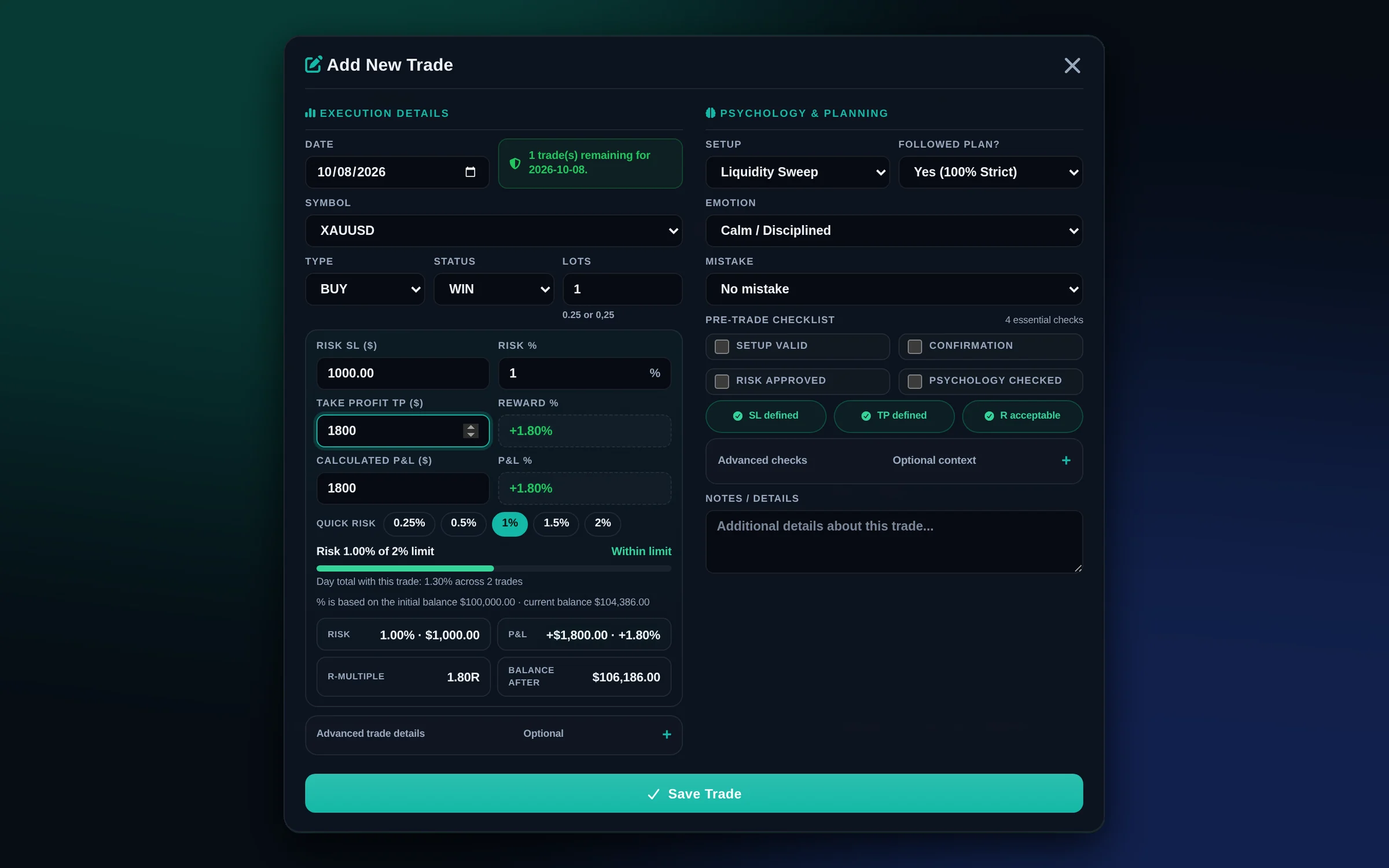Screen dimensions: 1389x868
Task: Select 1.5% quick risk chip
Action: [556, 523]
